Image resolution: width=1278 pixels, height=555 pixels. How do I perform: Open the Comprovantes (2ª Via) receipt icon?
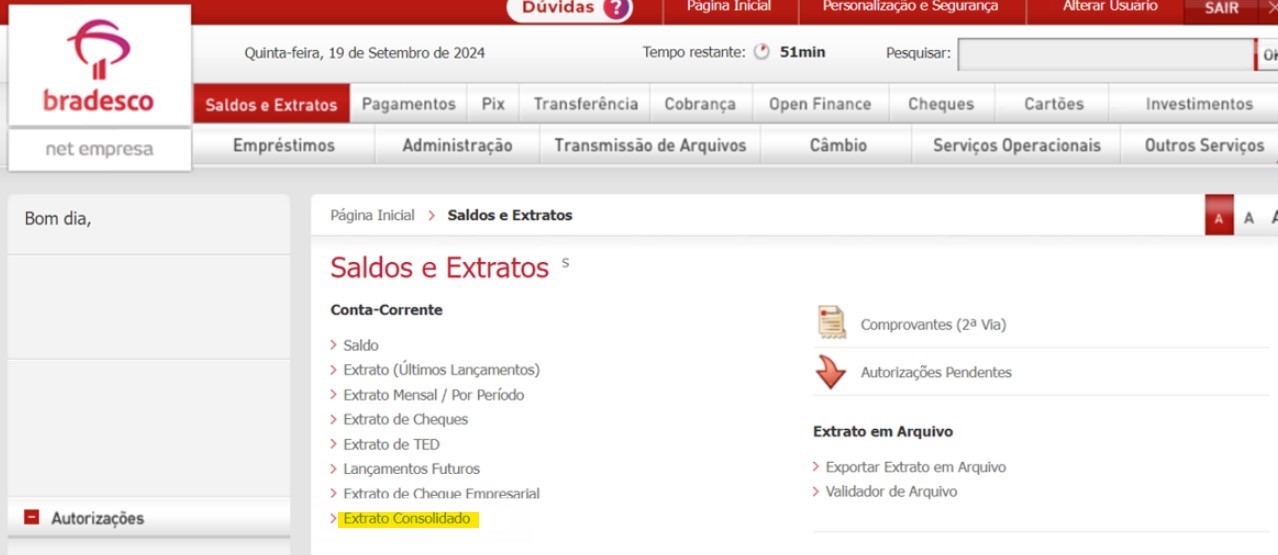(832, 322)
